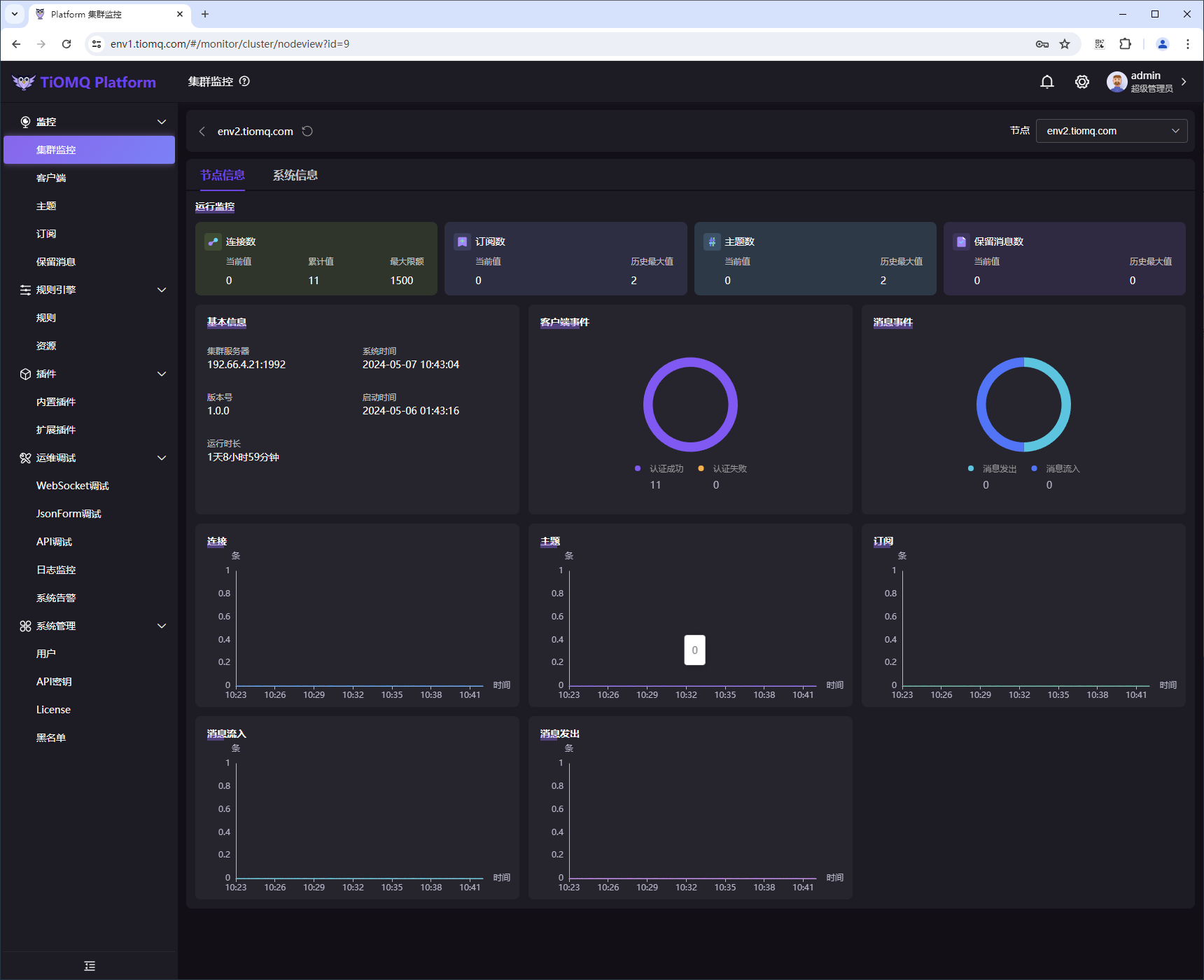1204x980 pixels.
Task: Open Chrome three-dot menu
Action: click(x=1188, y=44)
